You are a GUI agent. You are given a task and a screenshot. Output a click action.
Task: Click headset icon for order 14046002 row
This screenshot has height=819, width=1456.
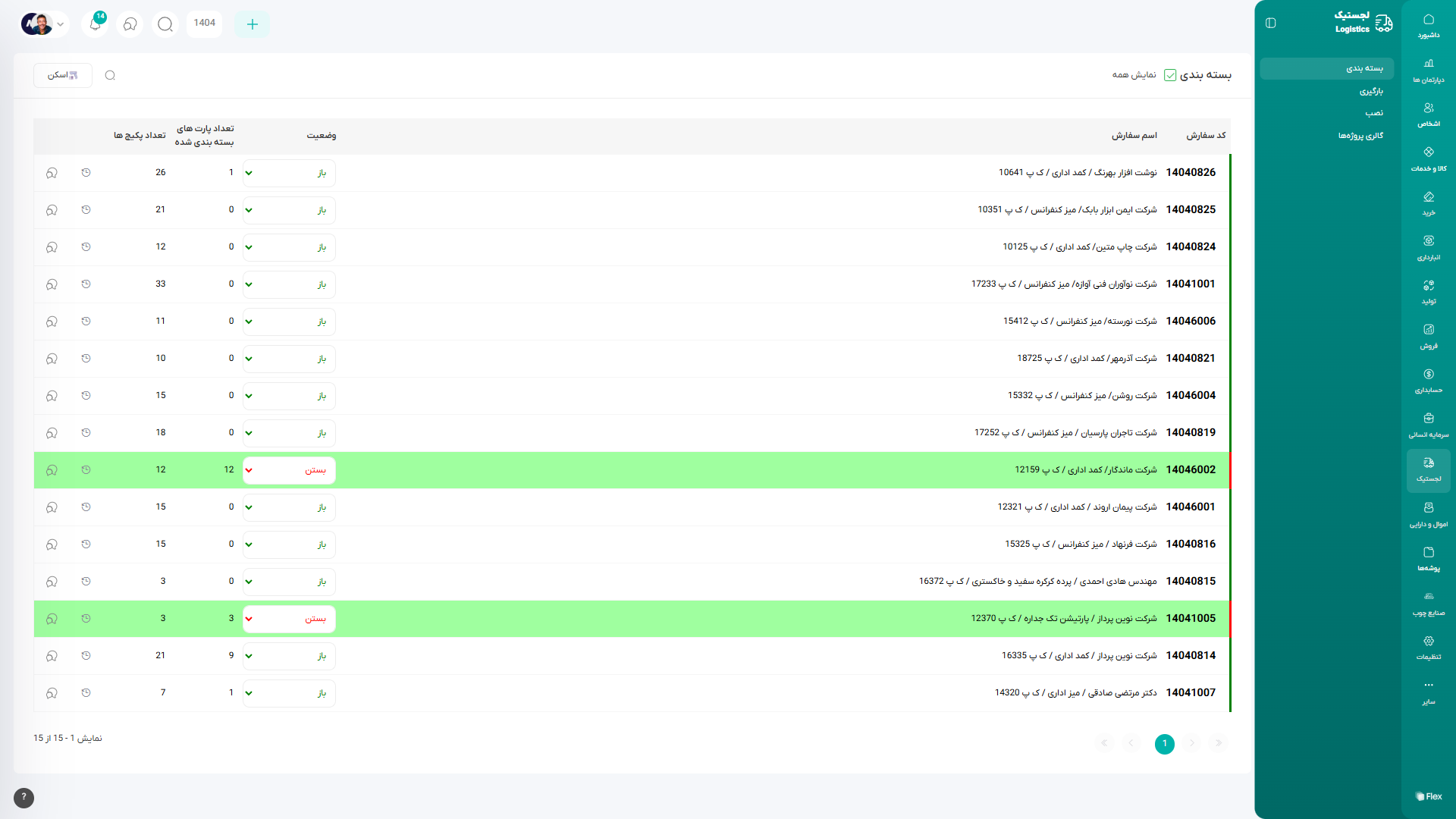click(52, 470)
